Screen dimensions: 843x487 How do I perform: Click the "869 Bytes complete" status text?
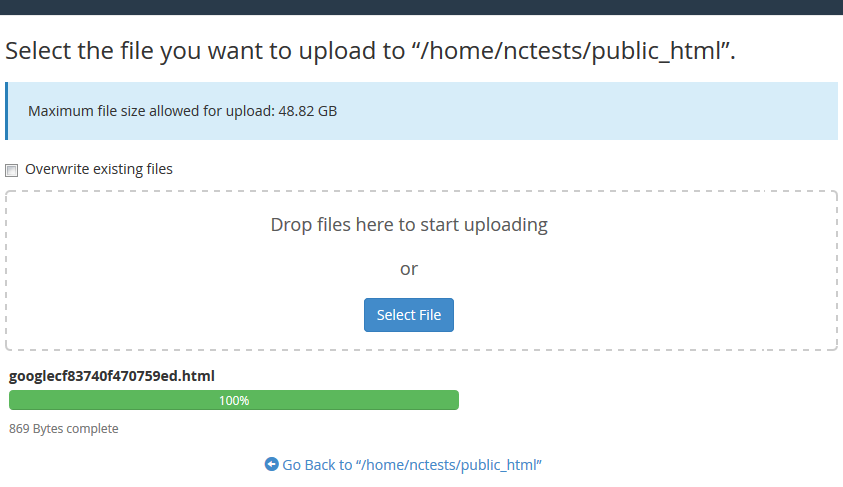point(64,429)
